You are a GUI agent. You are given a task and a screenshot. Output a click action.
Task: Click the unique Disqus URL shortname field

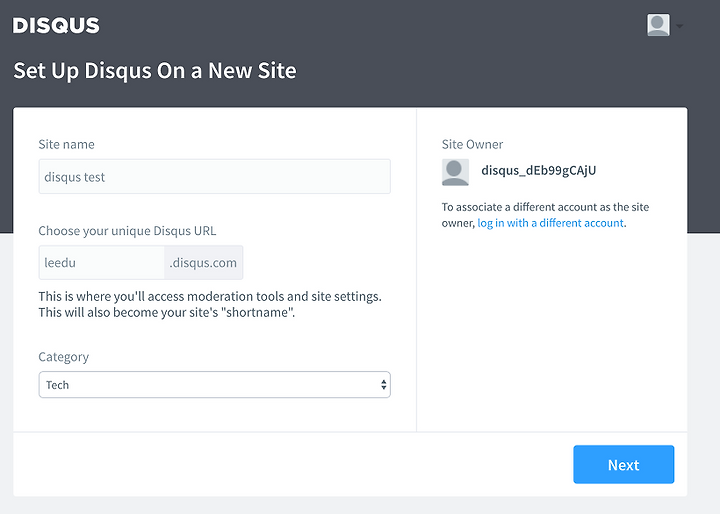(101, 263)
